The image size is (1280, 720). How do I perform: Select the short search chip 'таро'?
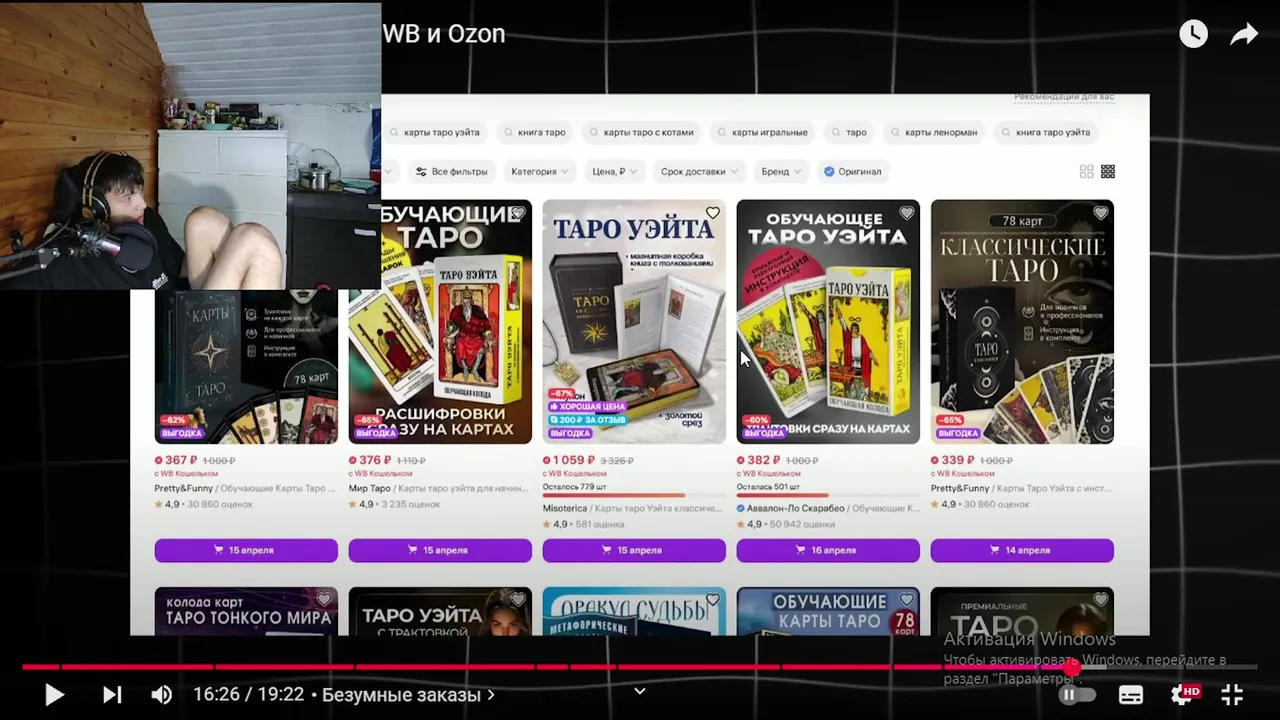[x=849, y=132]
